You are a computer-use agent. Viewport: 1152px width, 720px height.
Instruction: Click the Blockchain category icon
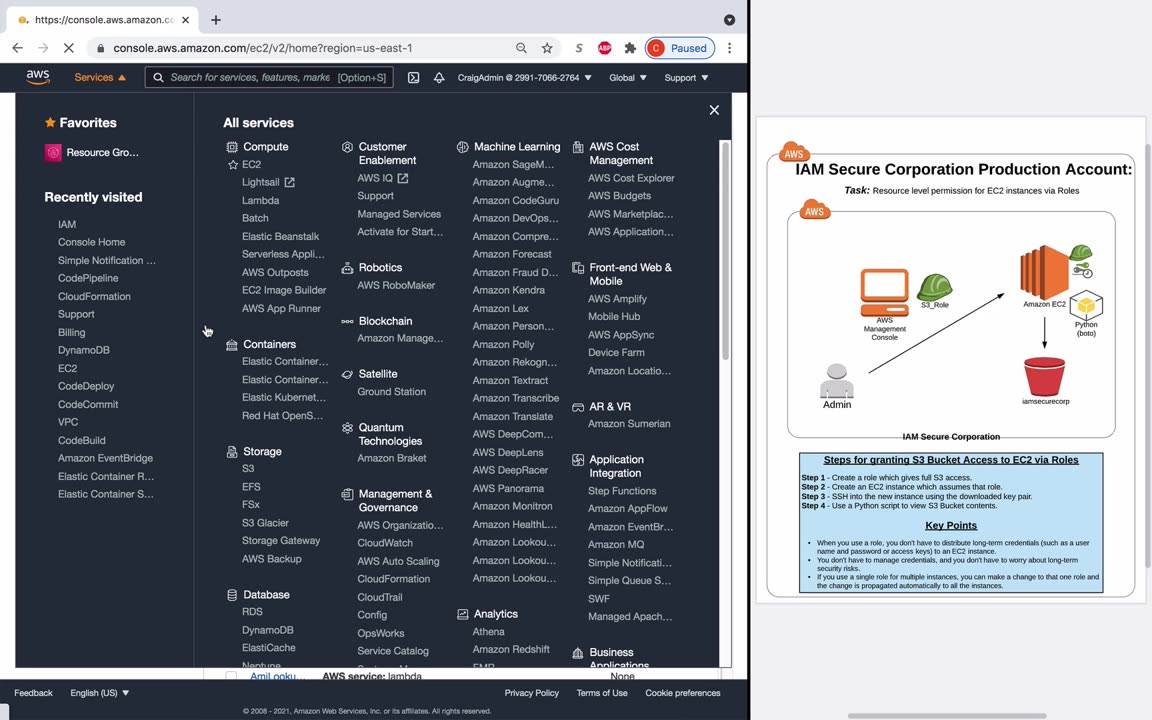click(348, 321)
